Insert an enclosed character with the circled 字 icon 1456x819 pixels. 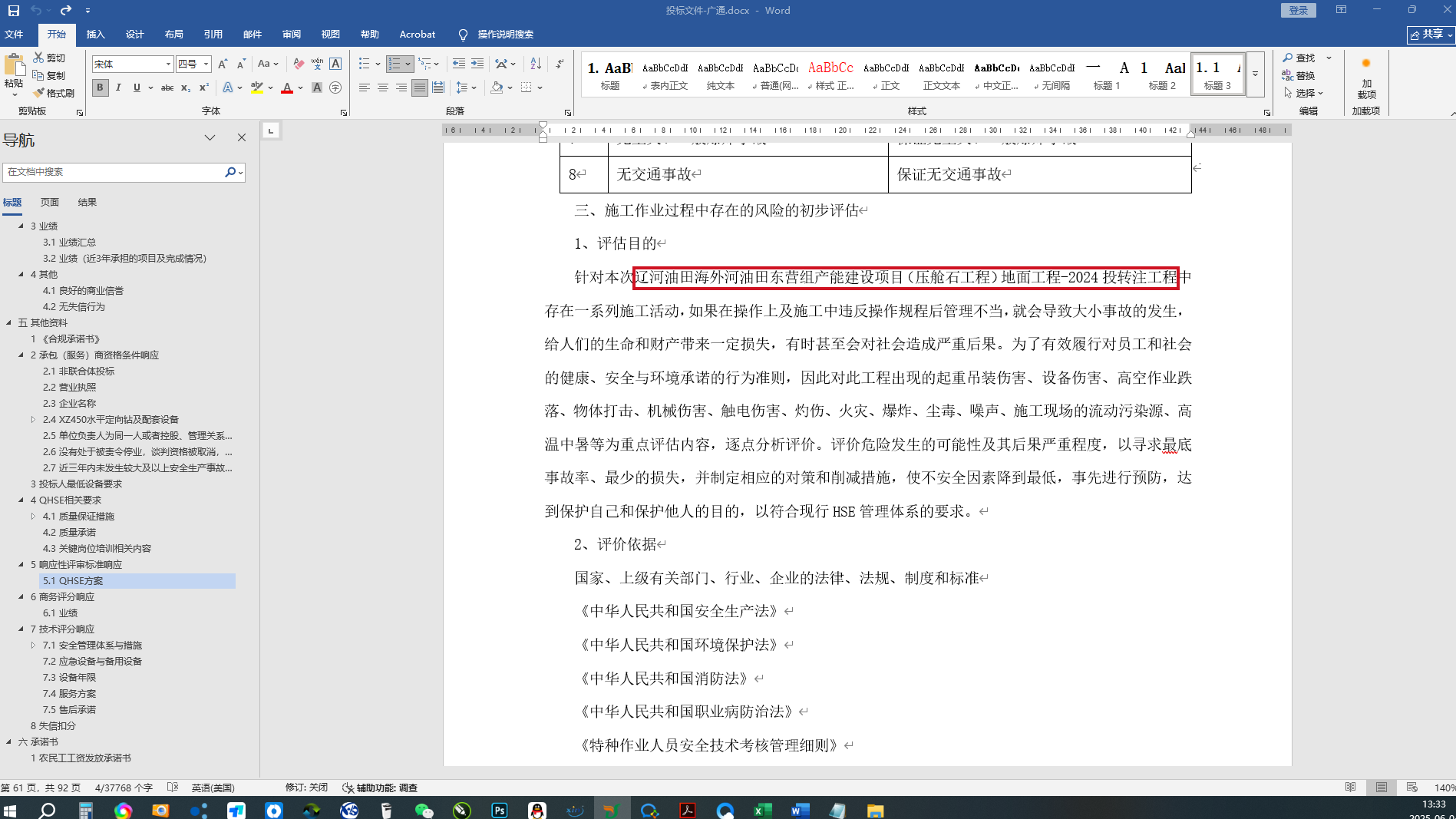(x=335, y=88)
